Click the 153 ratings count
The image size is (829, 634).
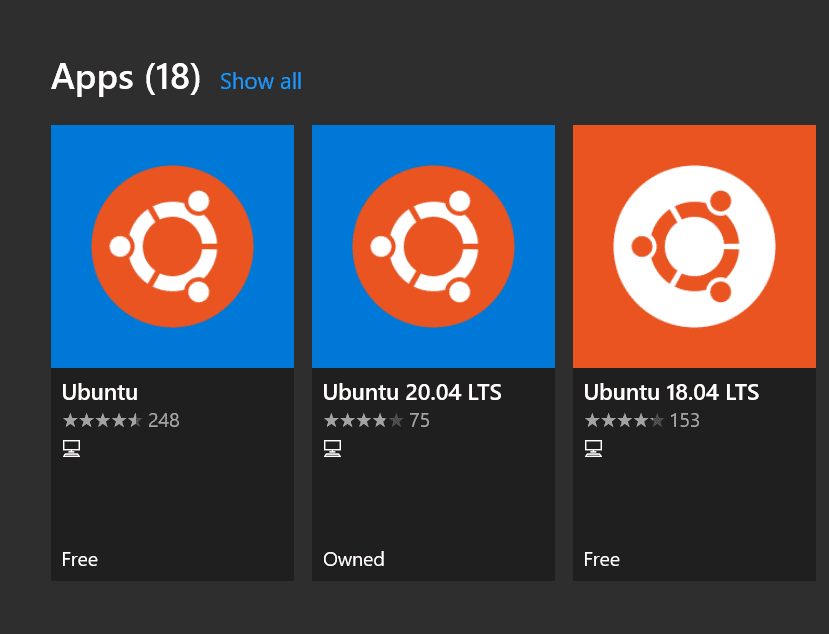[685, 421]
